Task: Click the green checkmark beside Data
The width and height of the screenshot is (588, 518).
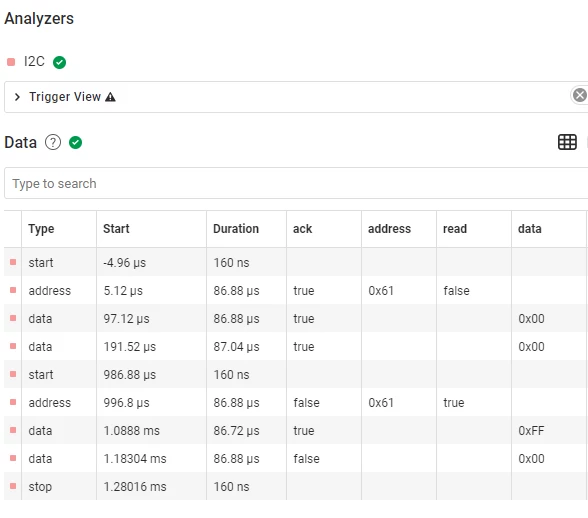Action: click(x=75, y=143)
